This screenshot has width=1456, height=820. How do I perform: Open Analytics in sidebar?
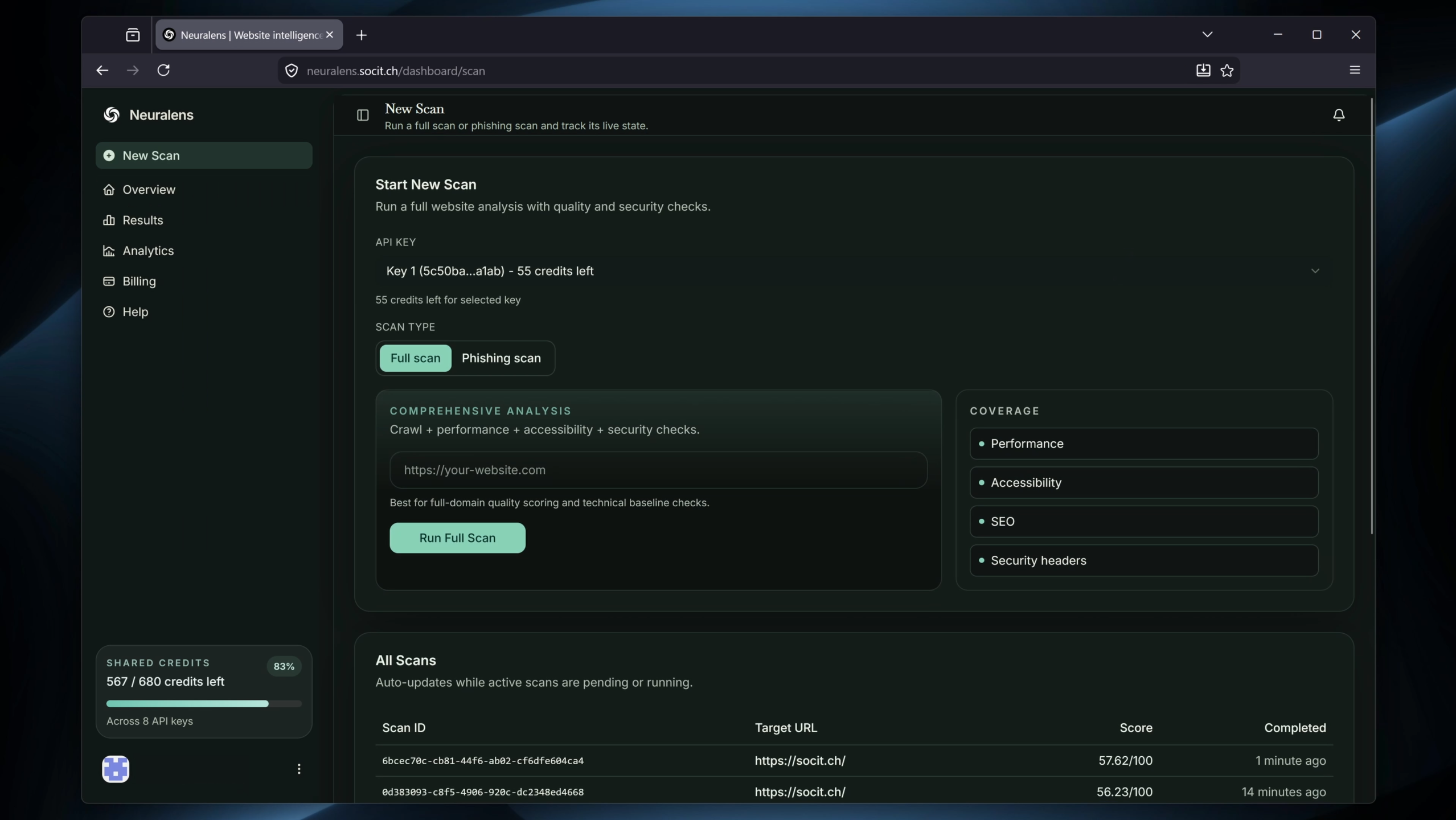click(x=204, y=251)
